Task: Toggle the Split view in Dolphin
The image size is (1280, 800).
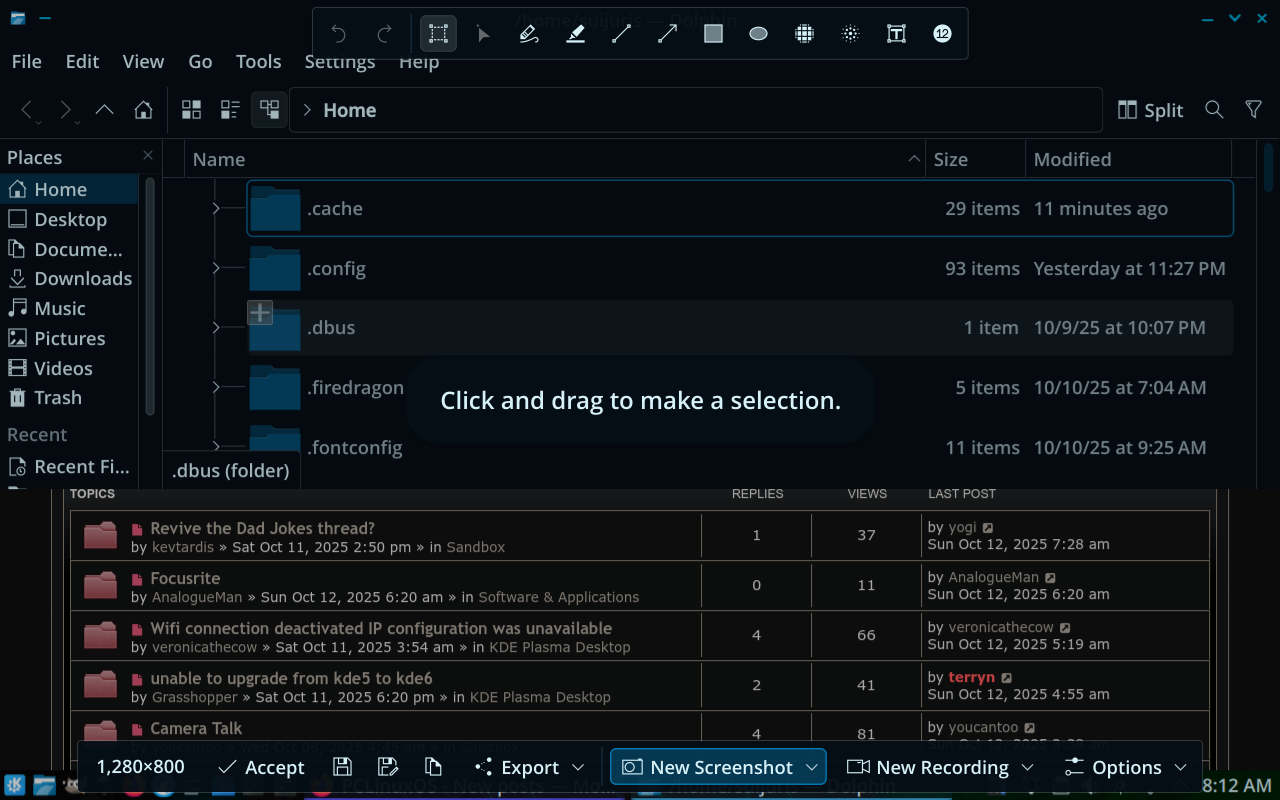Action: [1150, 110]
